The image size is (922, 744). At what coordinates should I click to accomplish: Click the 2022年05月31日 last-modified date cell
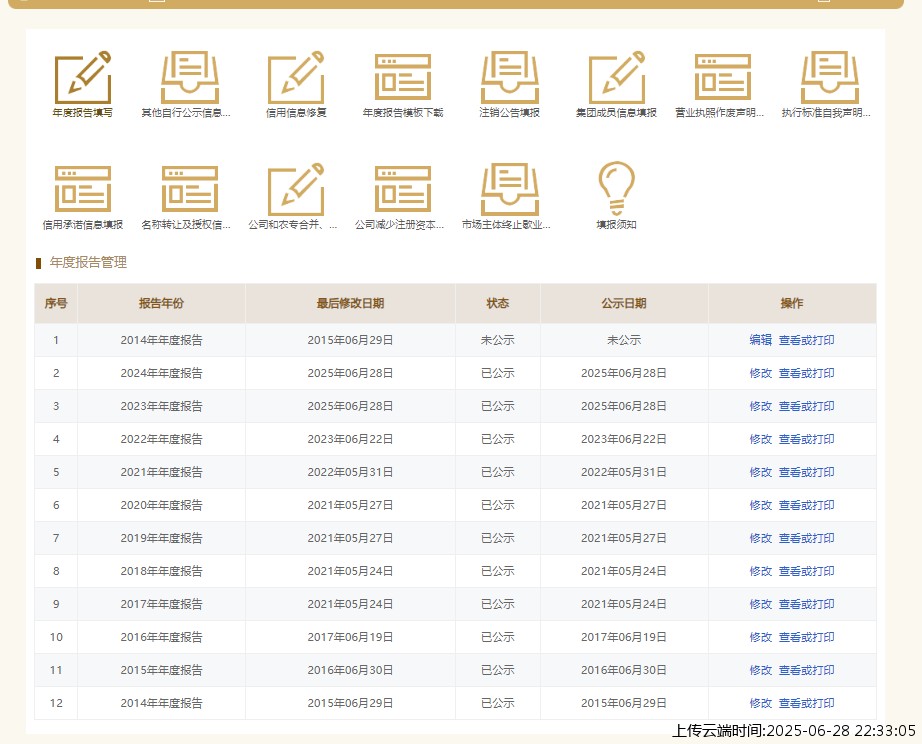(x=350, y=472)
